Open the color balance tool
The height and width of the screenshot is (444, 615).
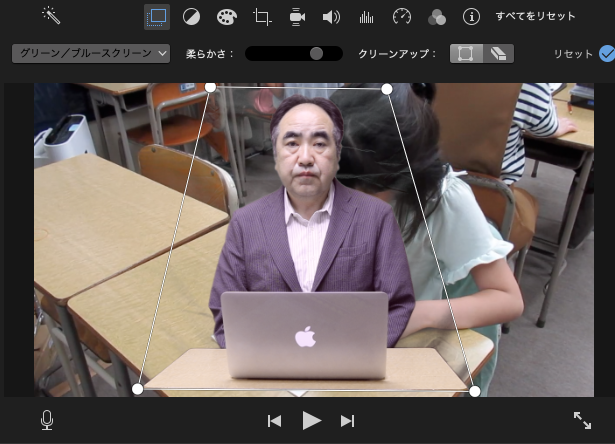pyautogui.click(x=191, y=17)
